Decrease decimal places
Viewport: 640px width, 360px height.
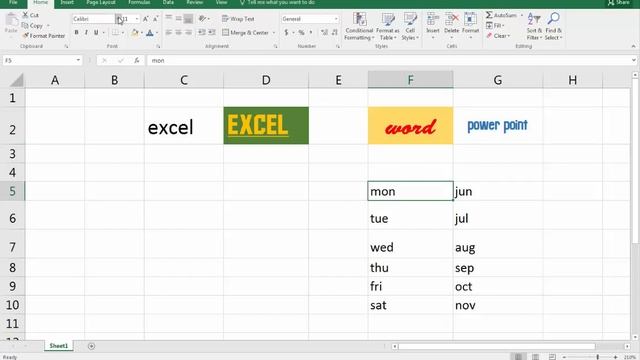coord(335,32)
